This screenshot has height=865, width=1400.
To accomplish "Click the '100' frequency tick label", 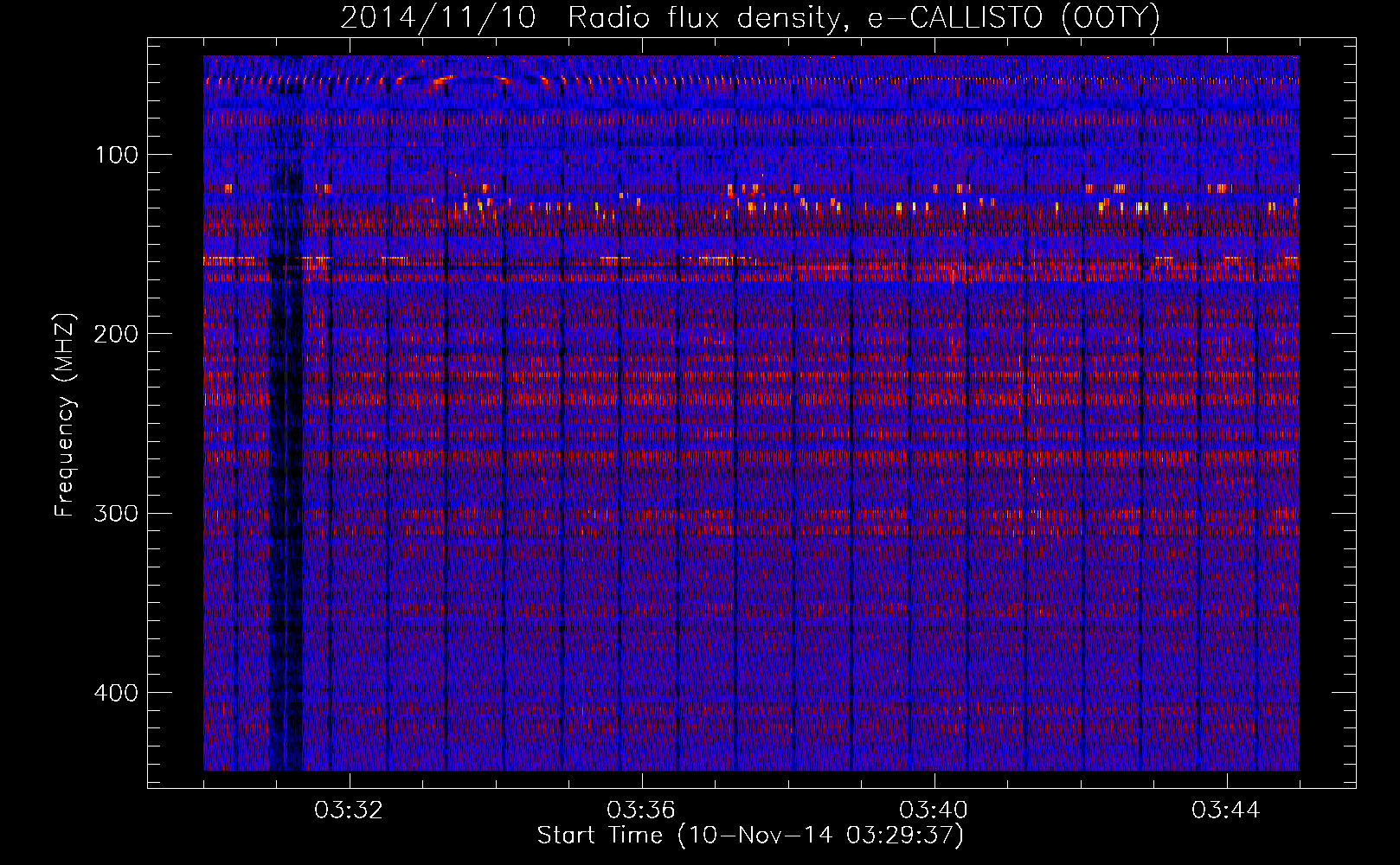I will [x=116, y=155].
